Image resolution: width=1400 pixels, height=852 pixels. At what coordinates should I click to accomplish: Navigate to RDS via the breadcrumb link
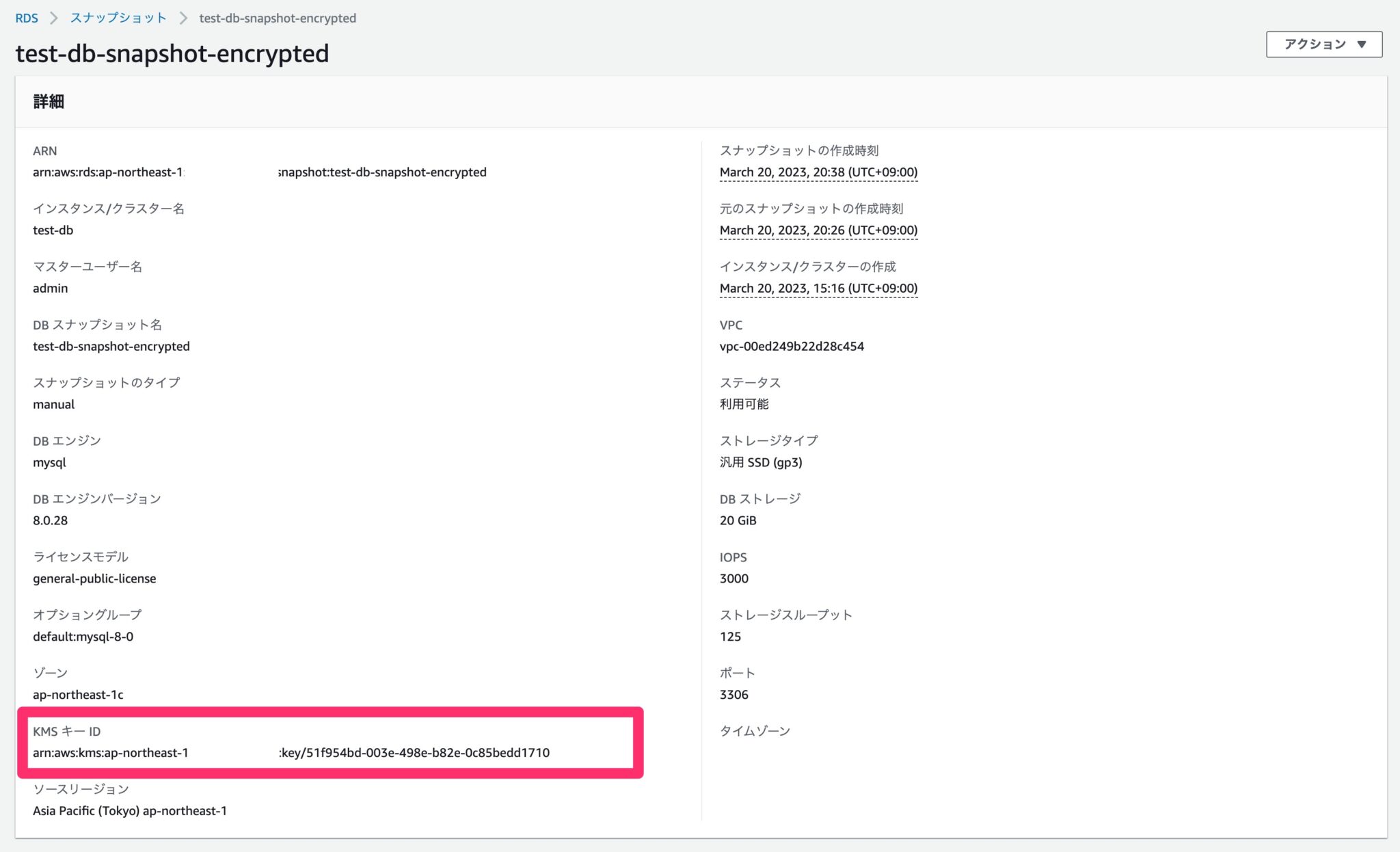tap(27, 18)
